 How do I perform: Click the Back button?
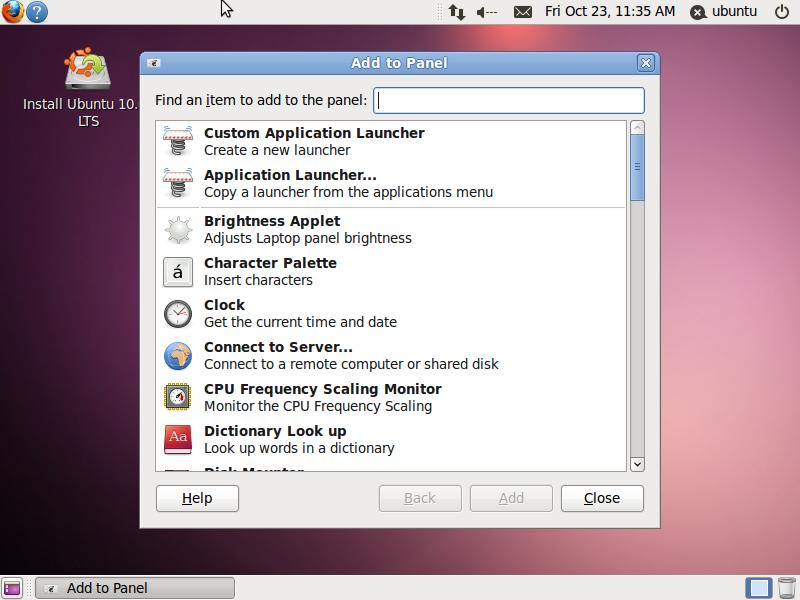420,498
